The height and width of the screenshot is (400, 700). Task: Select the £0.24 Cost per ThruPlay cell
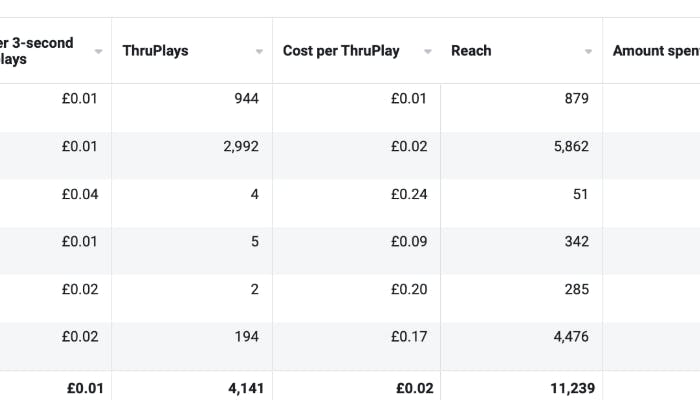(409, 194)
